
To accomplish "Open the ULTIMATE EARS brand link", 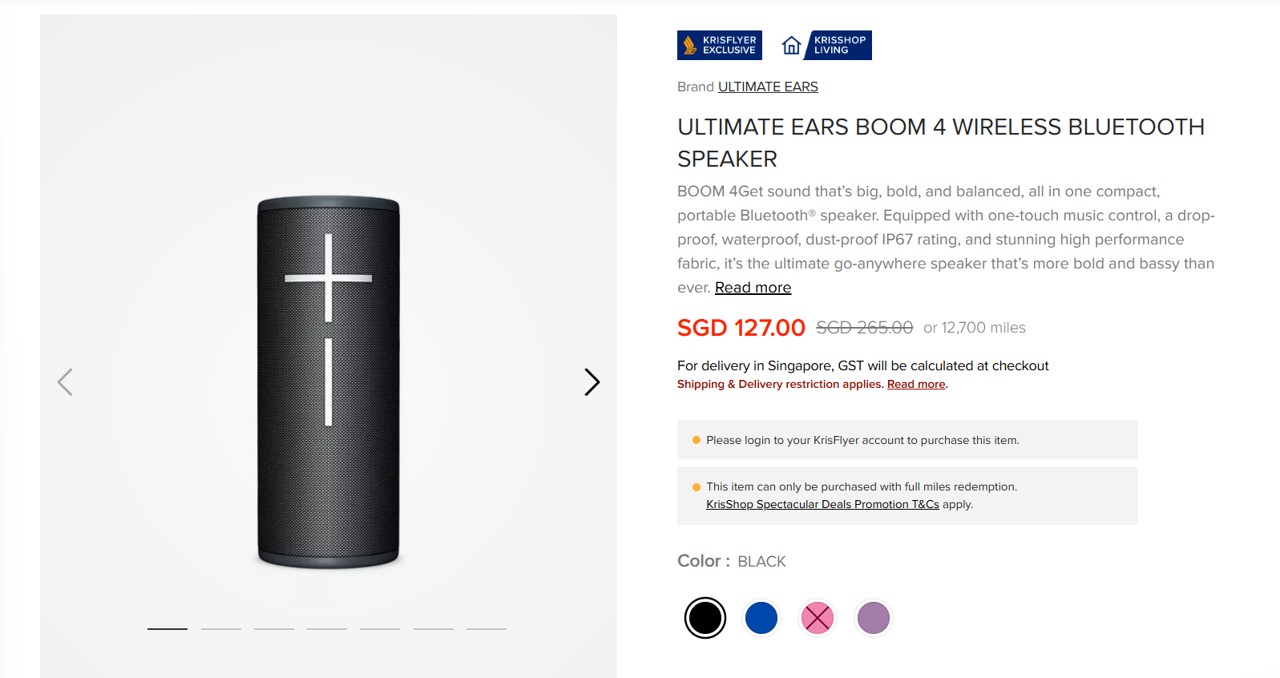I will 768,87.
